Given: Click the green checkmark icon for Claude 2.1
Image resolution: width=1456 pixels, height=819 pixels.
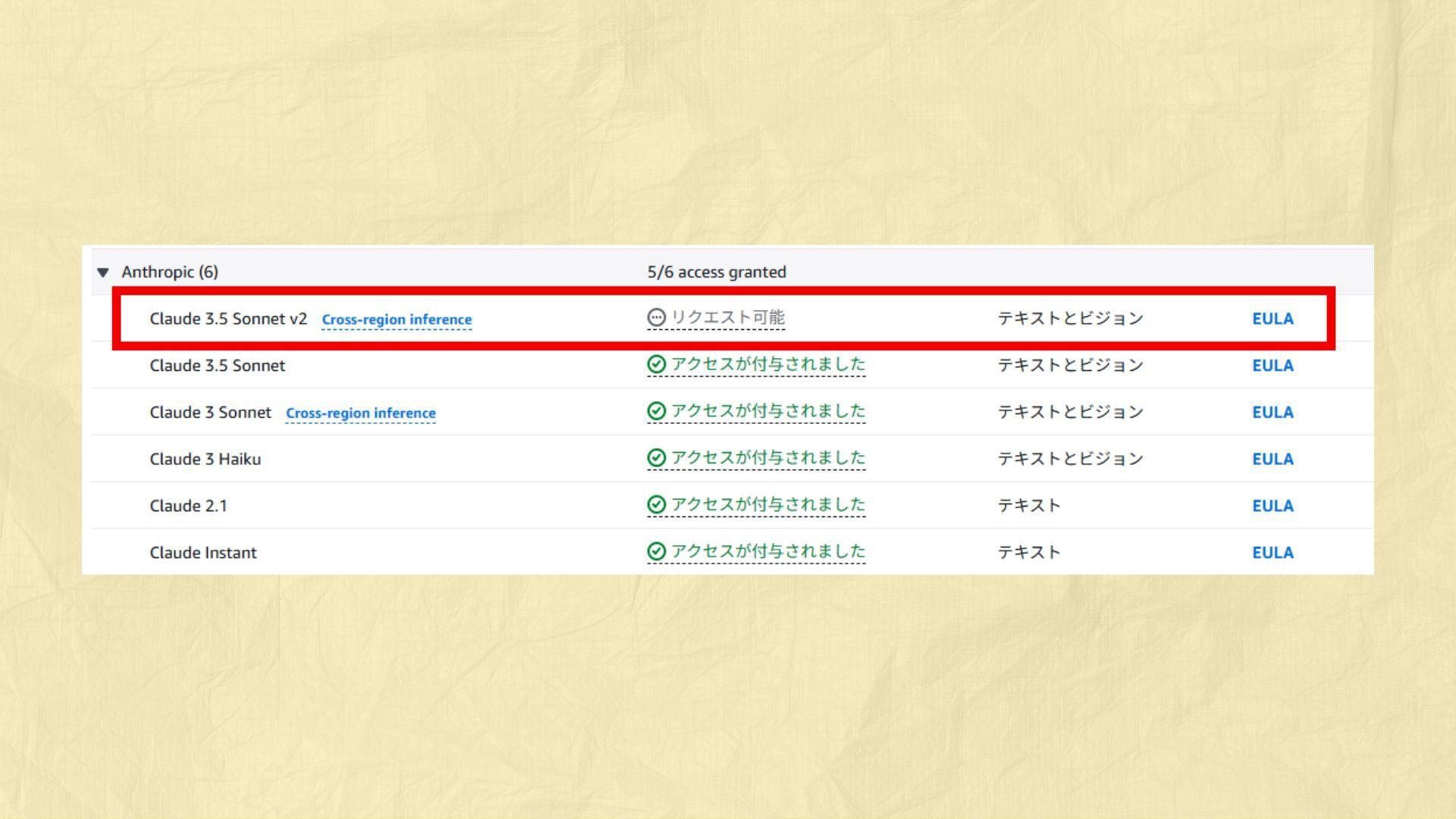Looking at the screenshot, I should pyautogui.click(x=657, y=505).
